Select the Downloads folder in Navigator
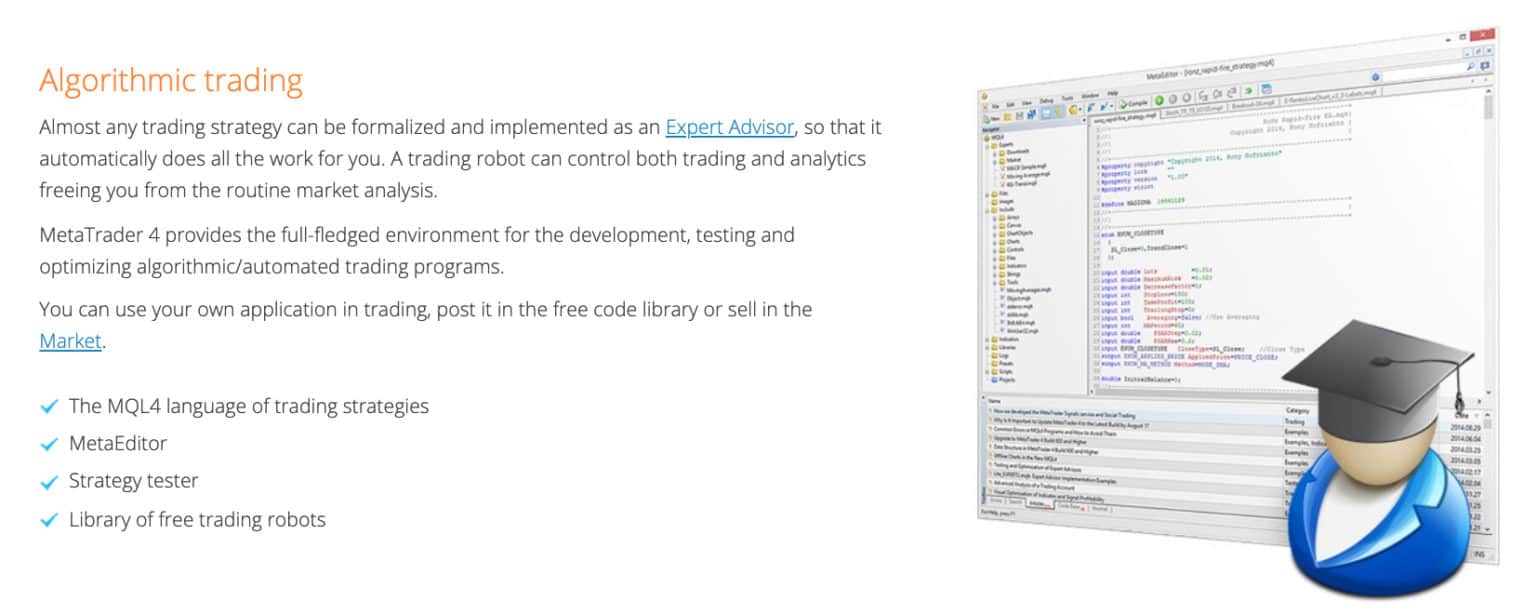1536x614 pixels. 1012,154
